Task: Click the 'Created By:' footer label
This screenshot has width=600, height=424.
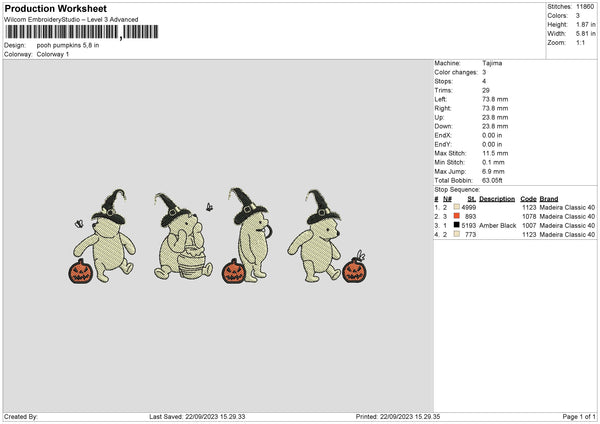Action: click(x=21, y=417)
